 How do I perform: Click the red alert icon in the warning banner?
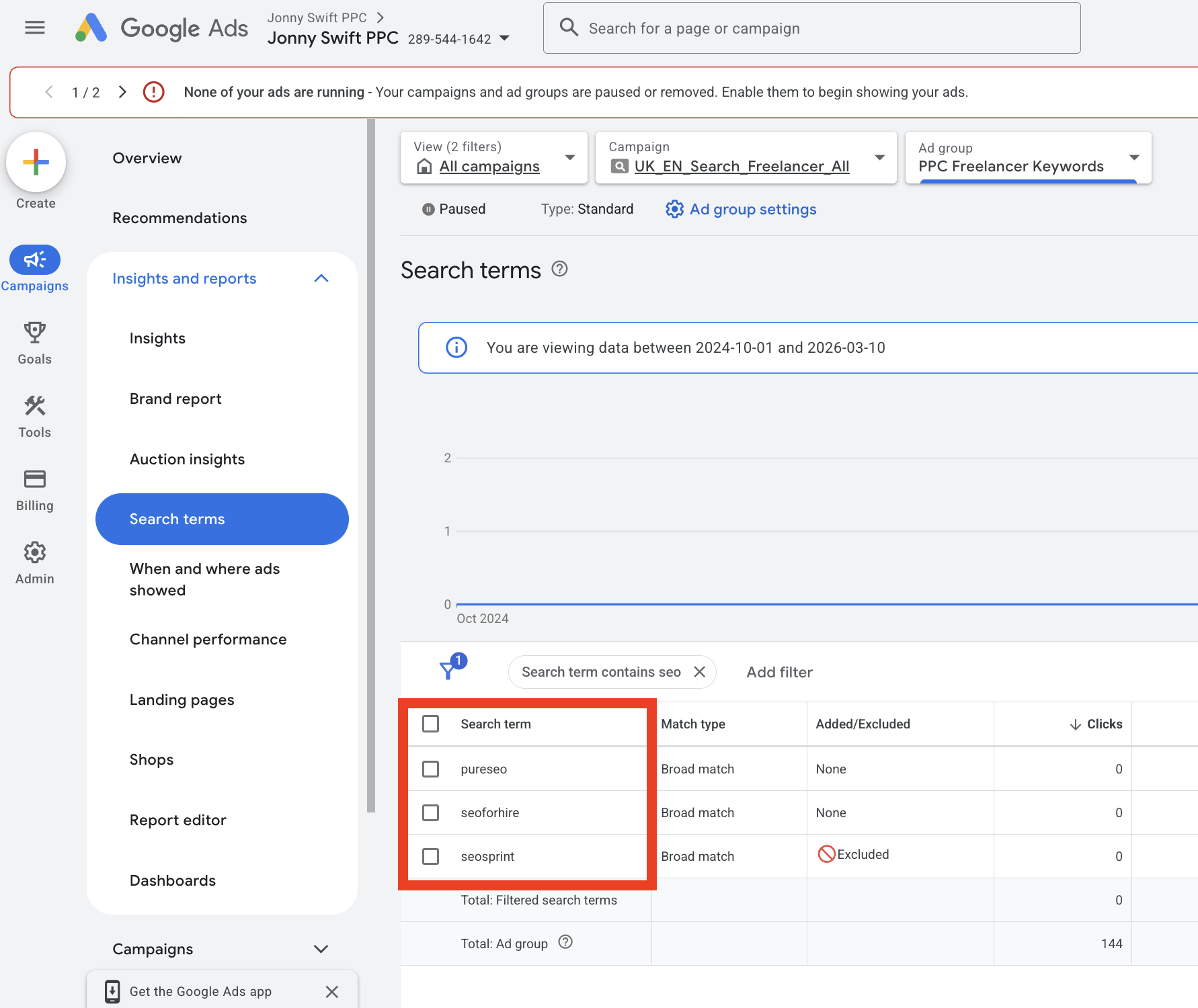pyautogui.click(x=153, y=92)
